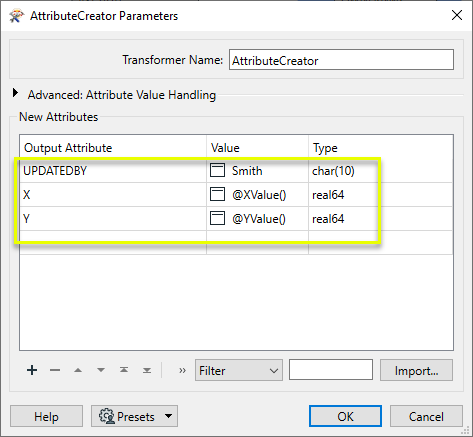Select char(10) type cell
473x437 pixels.
(380, 171)
